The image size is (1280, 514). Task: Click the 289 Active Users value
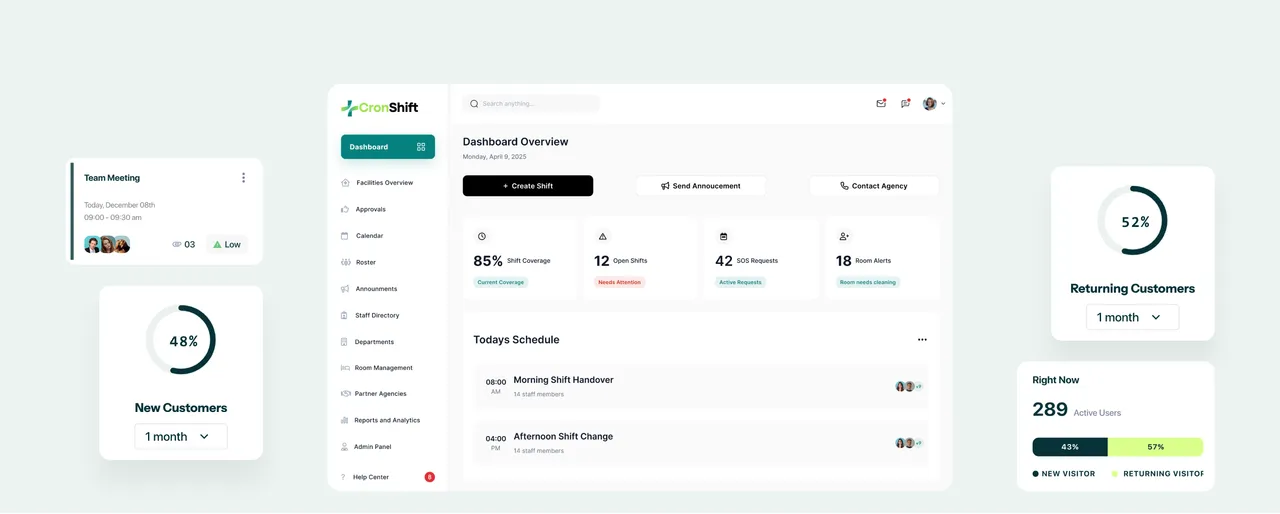click(1050, 410)
